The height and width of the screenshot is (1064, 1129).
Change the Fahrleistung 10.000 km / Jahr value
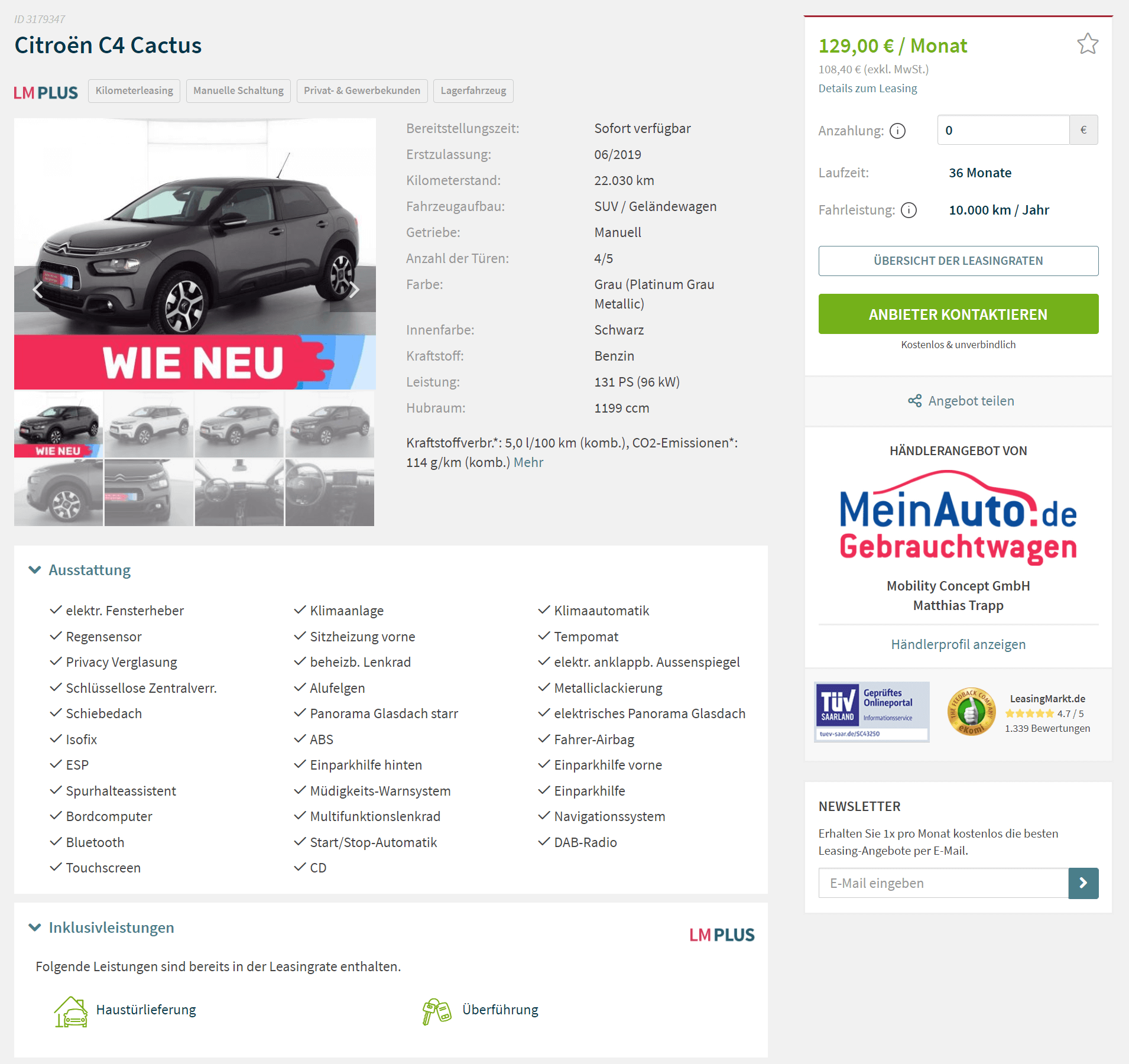click(x=999, y=210)
